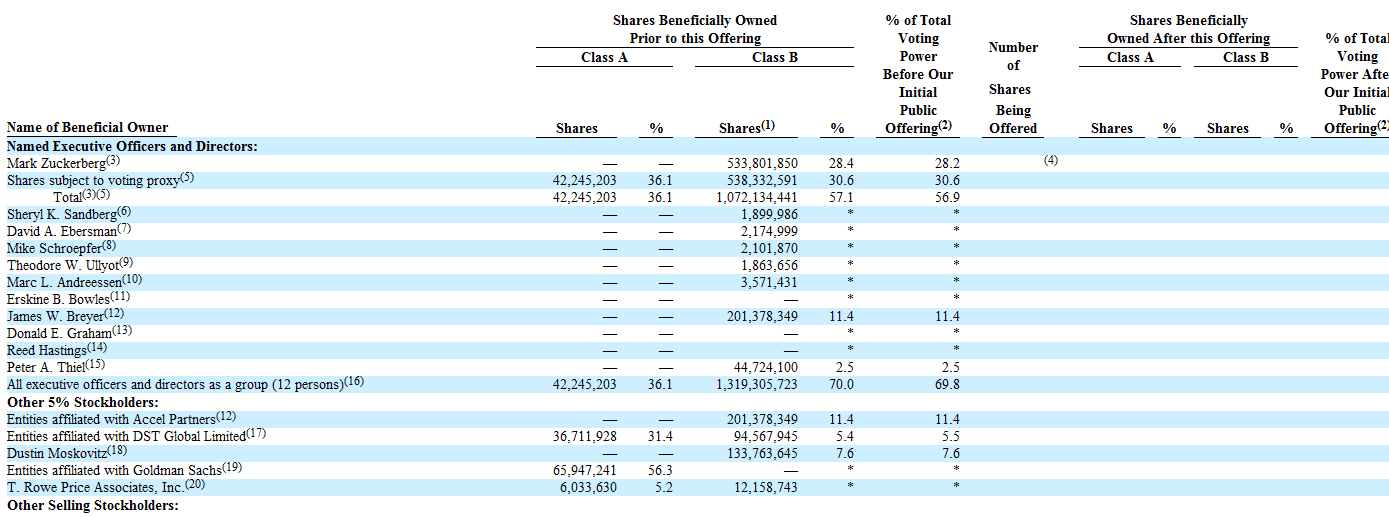Open footnote (3) beside Mark Zuckerberg
This screenshot has height=517, width=1389.
pos(112,161)
